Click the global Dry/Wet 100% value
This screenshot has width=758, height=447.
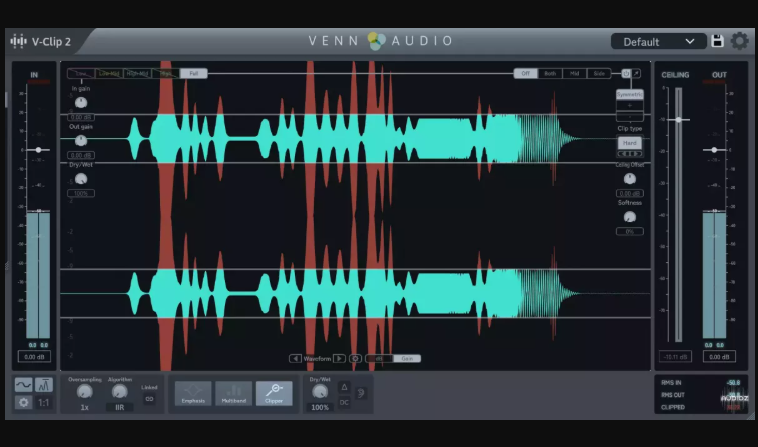click(320, 407)
